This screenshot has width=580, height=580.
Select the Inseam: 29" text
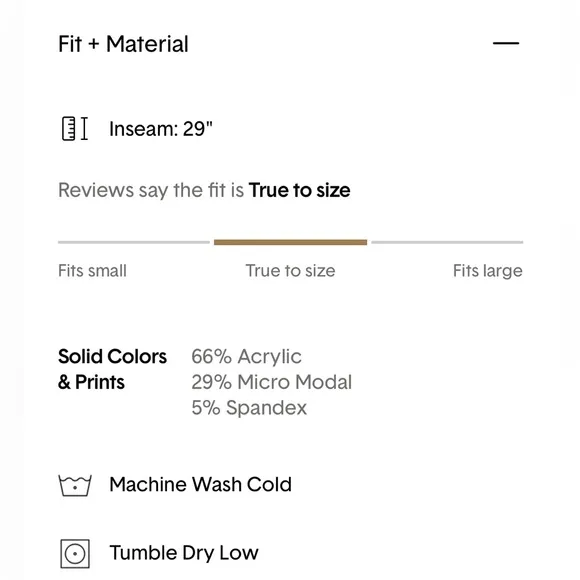161,129
